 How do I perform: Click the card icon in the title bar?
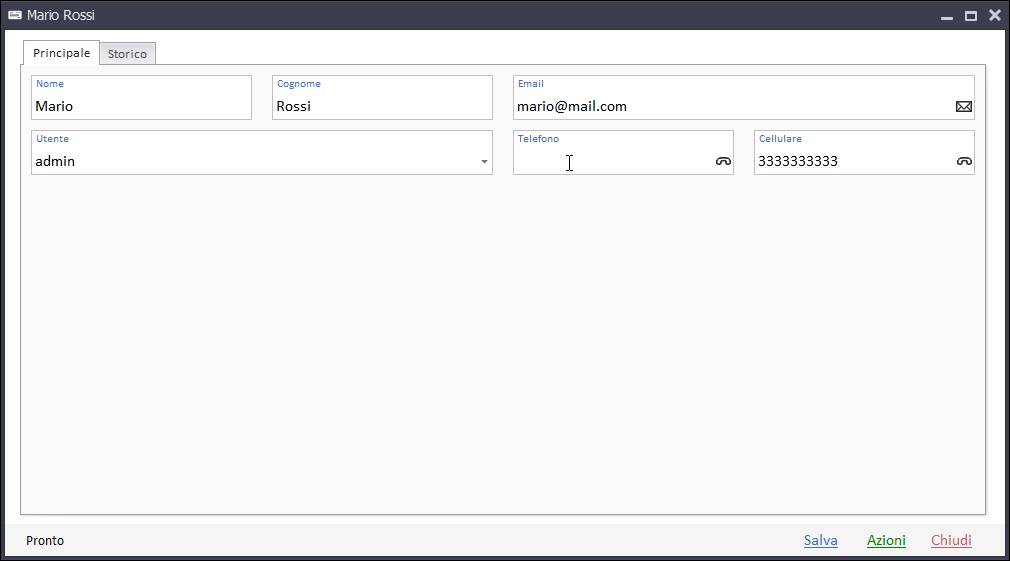point(15,16)
